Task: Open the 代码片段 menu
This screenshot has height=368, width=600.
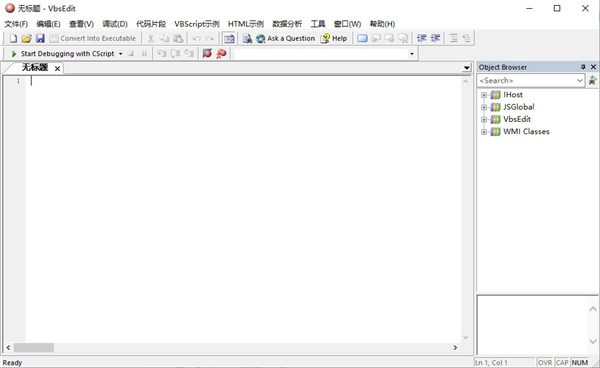Action: (151, 24)
